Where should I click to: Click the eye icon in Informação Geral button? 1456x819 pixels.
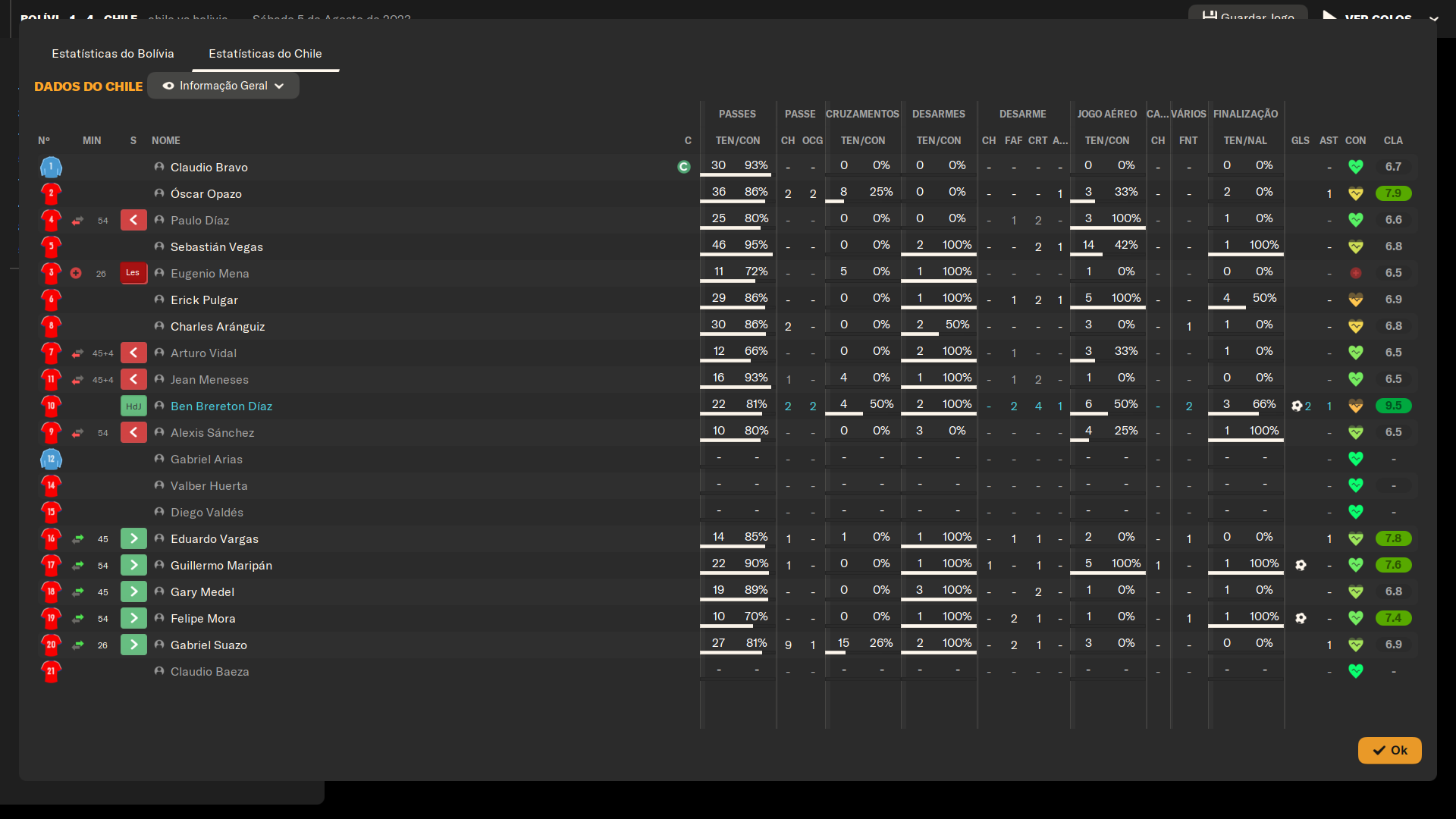pyautogui.click(x=168, y=86)
